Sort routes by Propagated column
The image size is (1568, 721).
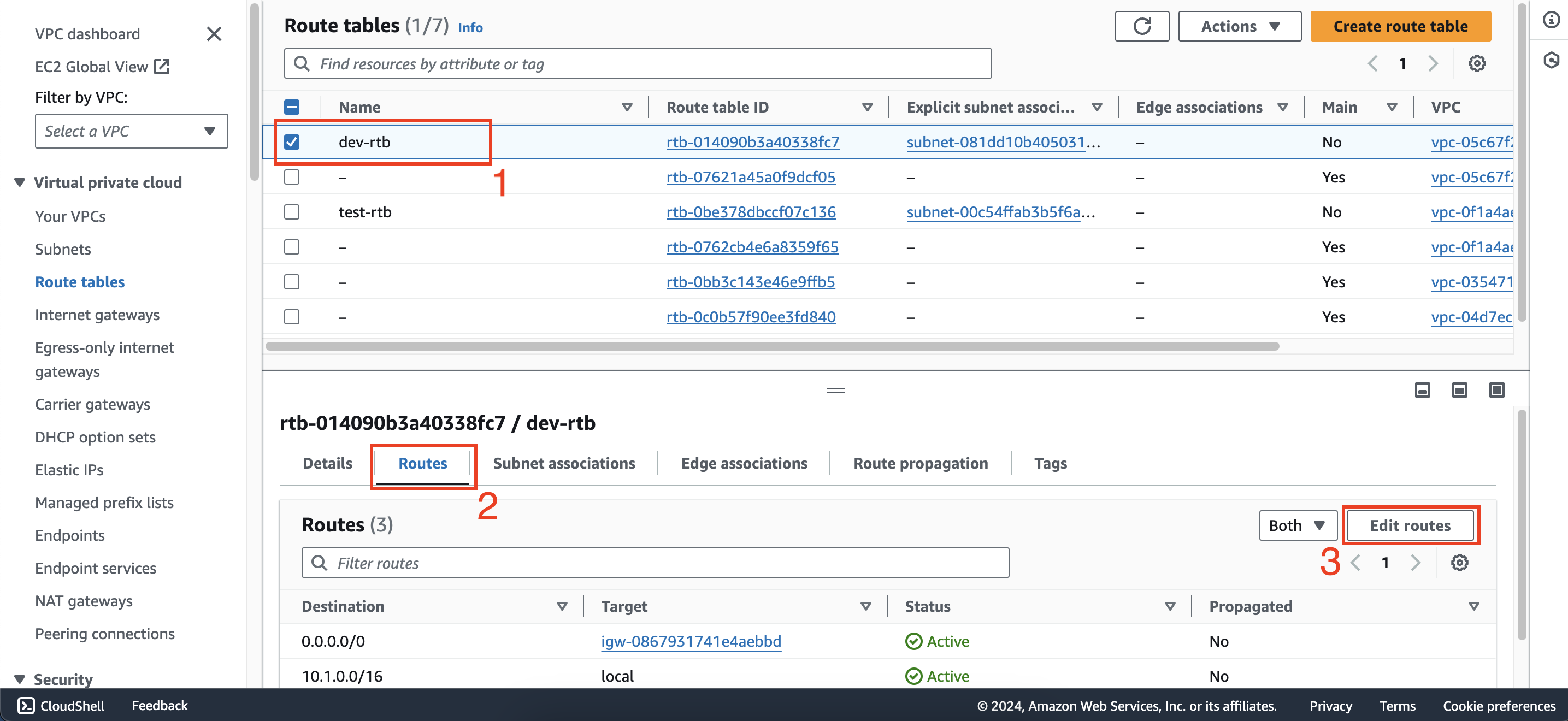coord(1473,607)
